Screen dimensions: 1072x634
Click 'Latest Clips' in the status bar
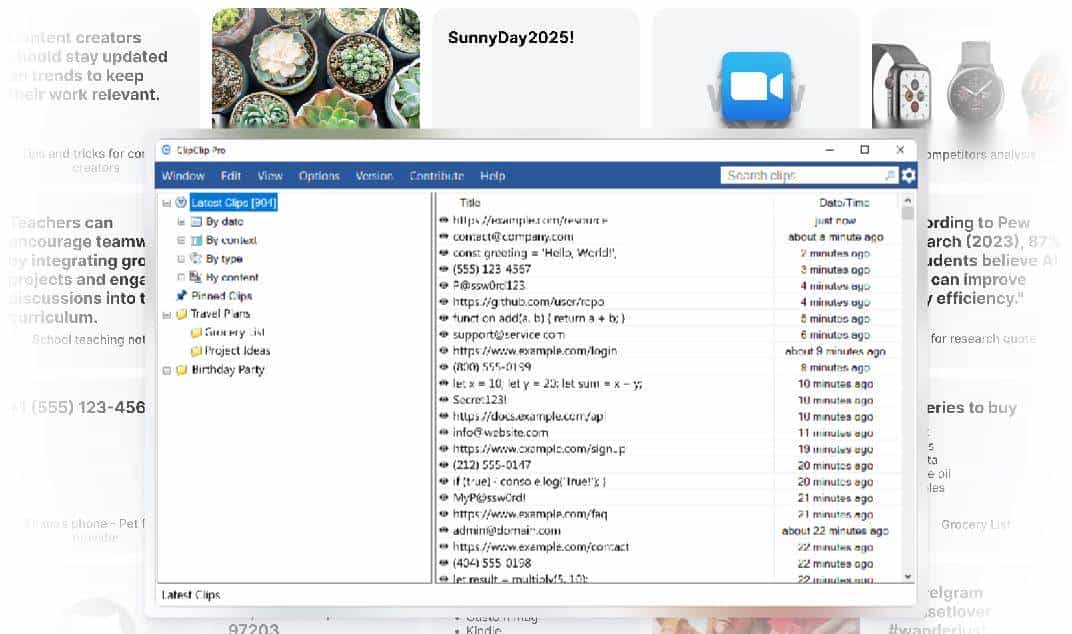click(191, 595)
